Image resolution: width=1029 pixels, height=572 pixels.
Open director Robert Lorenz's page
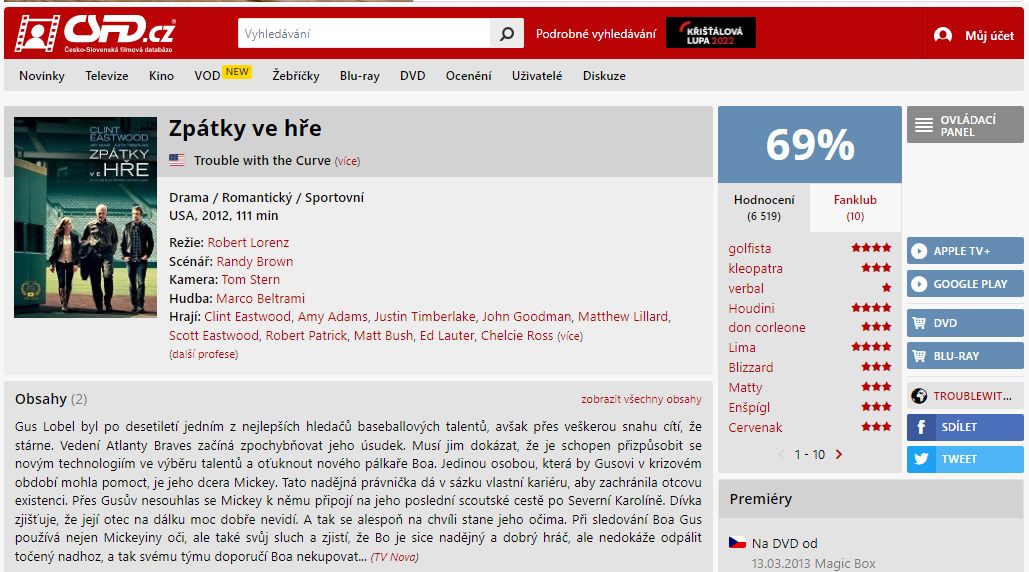248,242
